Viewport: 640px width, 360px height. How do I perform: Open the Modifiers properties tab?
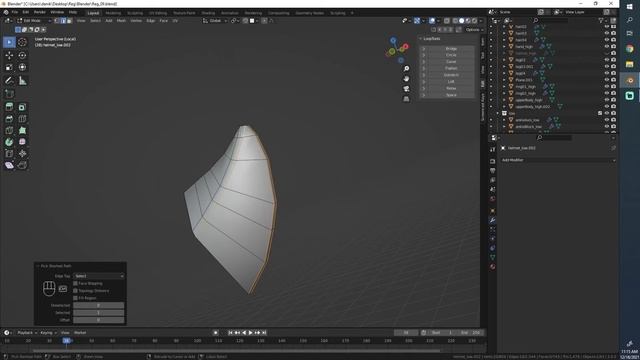click(493, 220)
